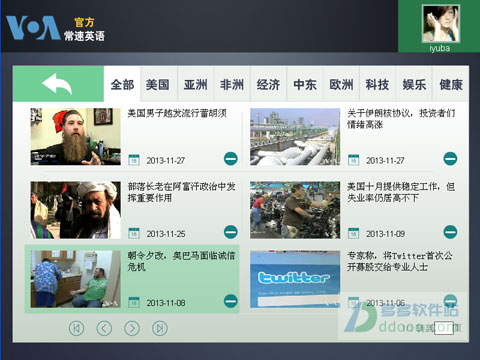Open the 非洲 category tab

click(232, 84)
